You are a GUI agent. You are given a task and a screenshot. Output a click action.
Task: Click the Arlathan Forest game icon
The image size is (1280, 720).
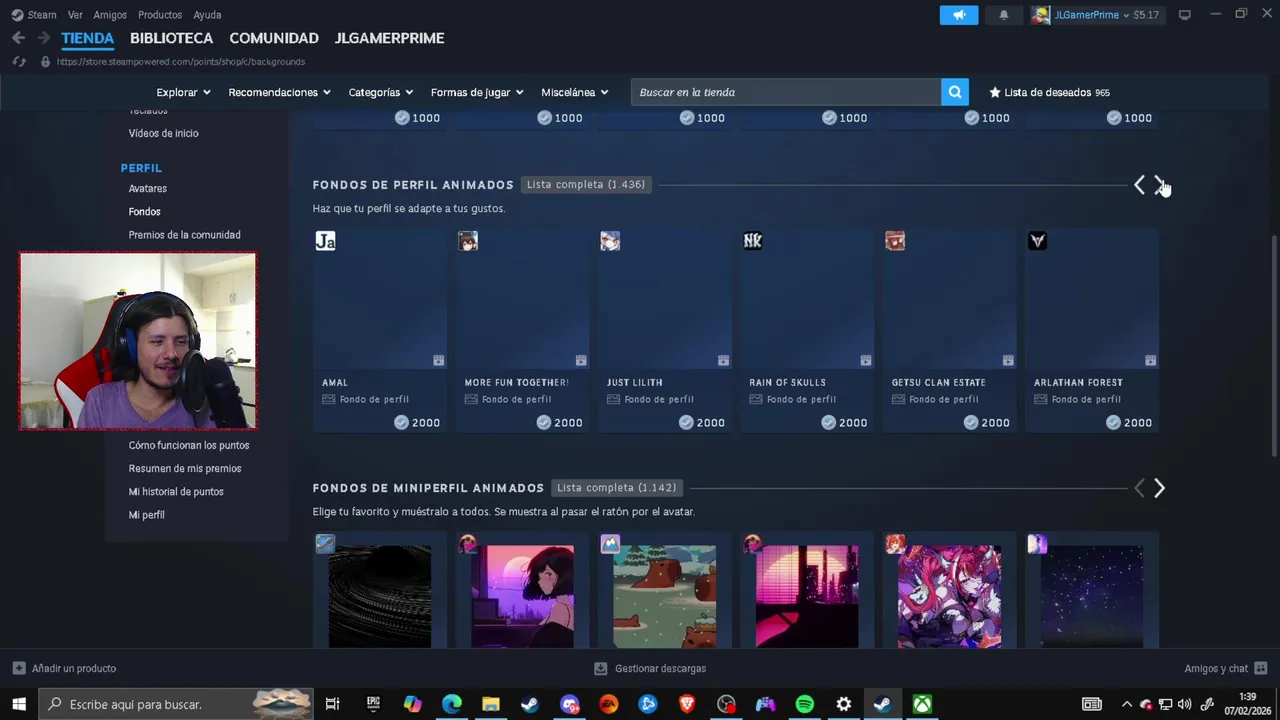pos(1038,241)
